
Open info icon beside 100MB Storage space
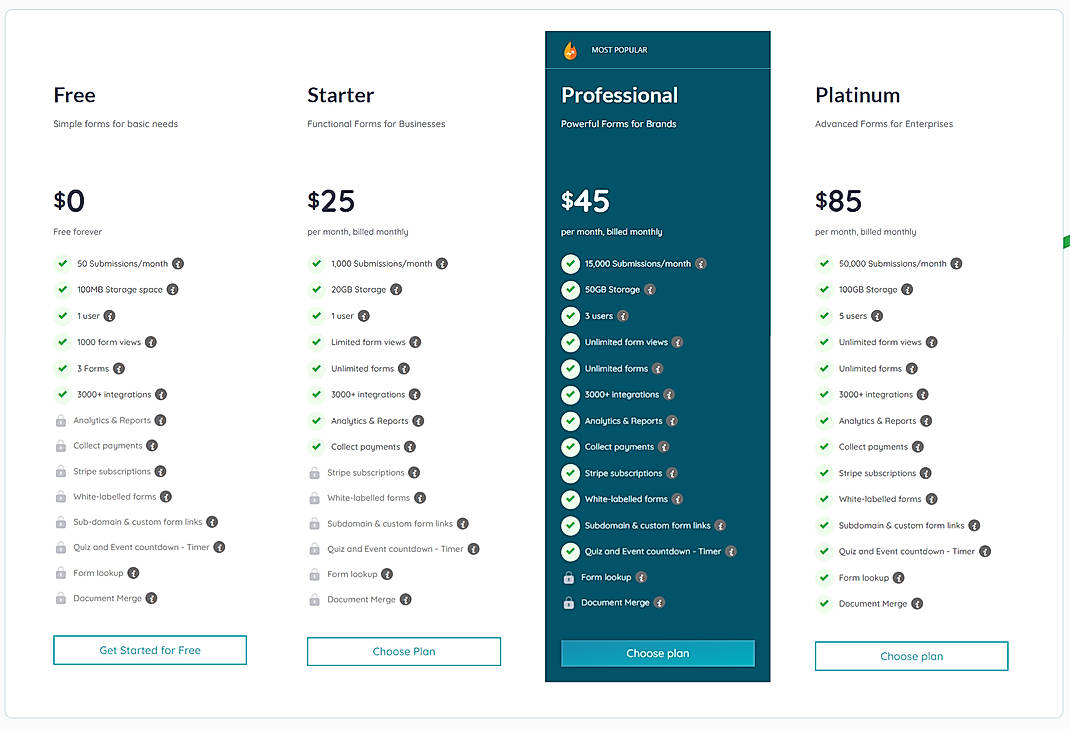click(173, 289)
